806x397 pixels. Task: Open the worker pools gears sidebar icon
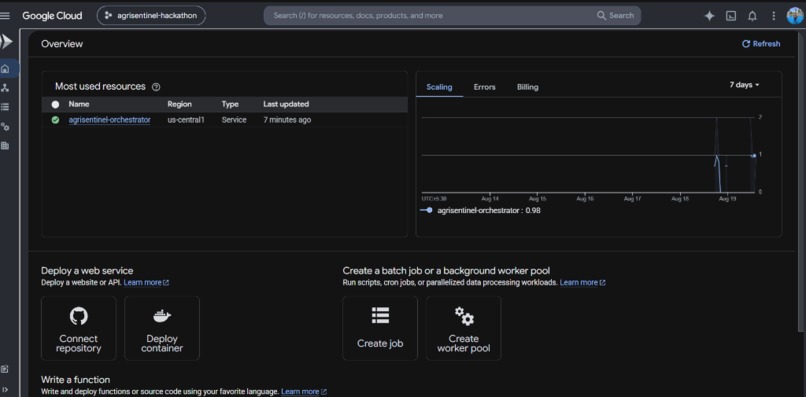coord(5,127)
